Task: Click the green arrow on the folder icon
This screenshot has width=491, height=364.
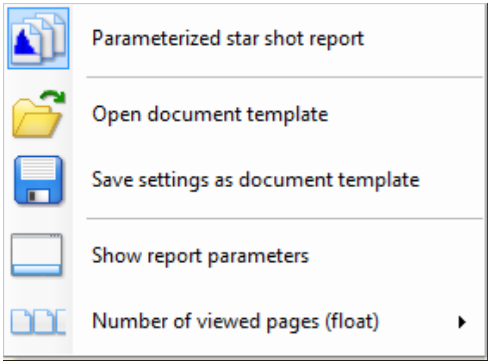Action: (x=53, y=97)
